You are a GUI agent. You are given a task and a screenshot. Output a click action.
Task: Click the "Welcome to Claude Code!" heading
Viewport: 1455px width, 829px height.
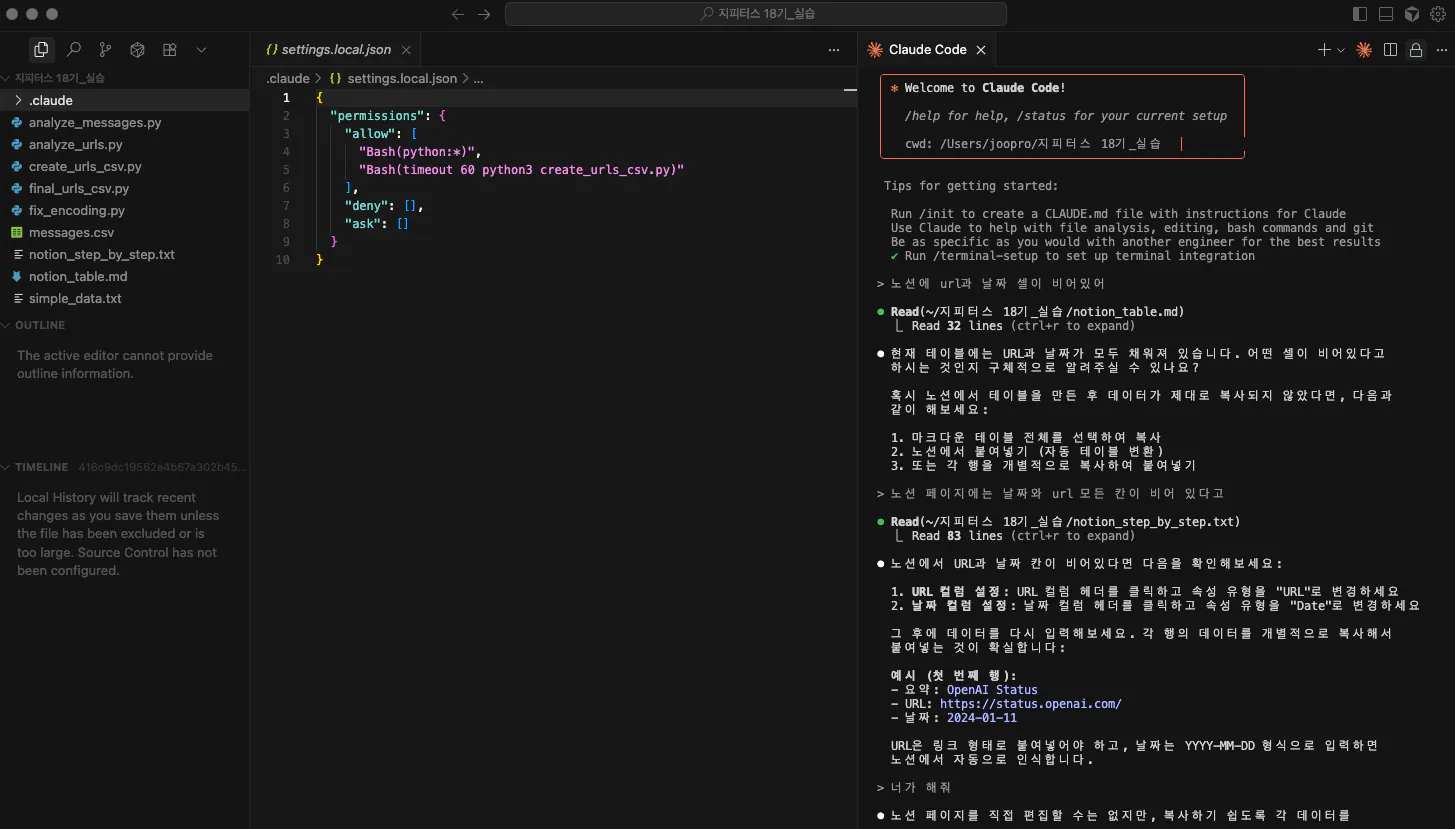(x=985, y=88)
